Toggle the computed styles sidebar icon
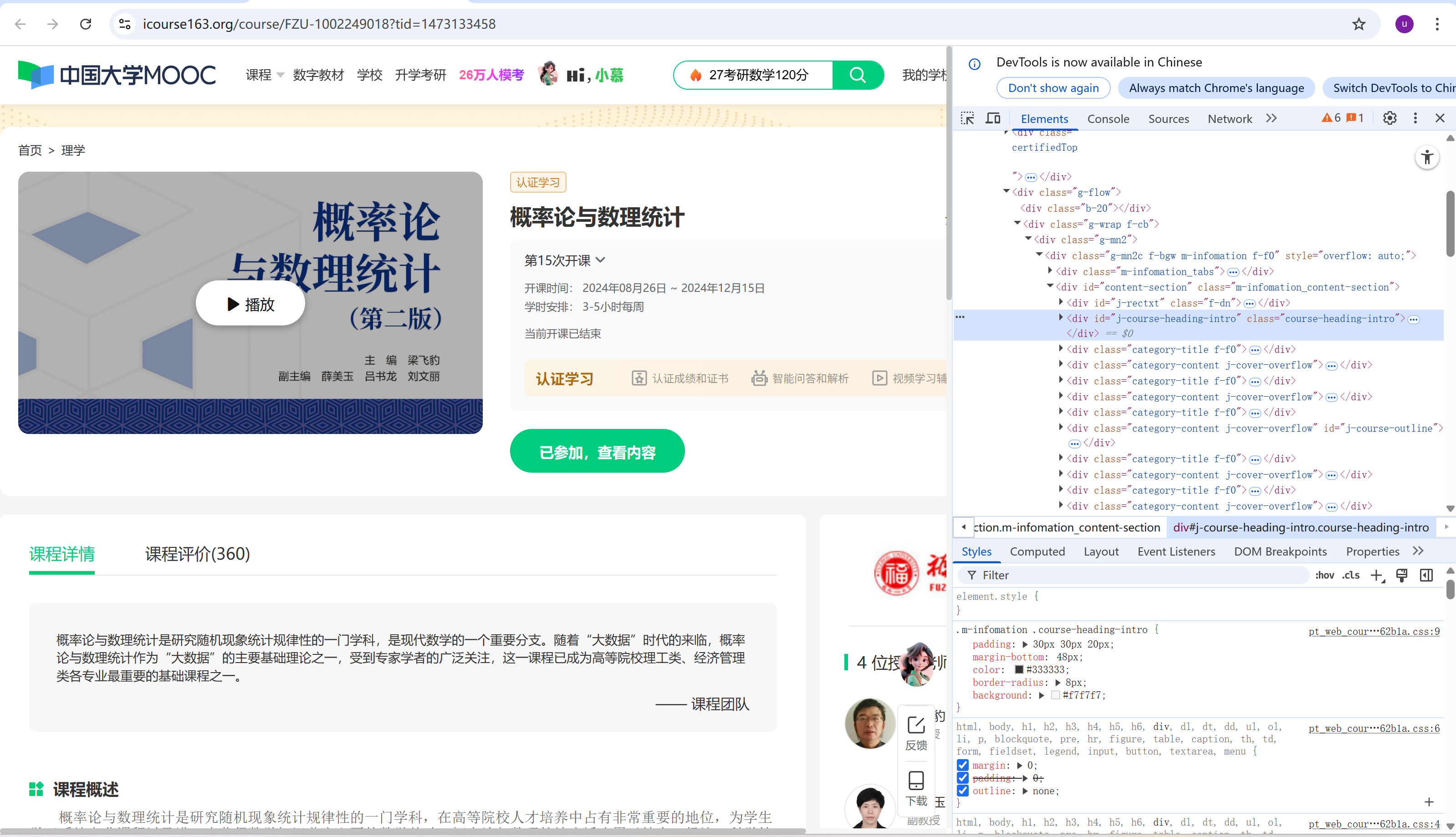1456x837 pixels. 1426,576
